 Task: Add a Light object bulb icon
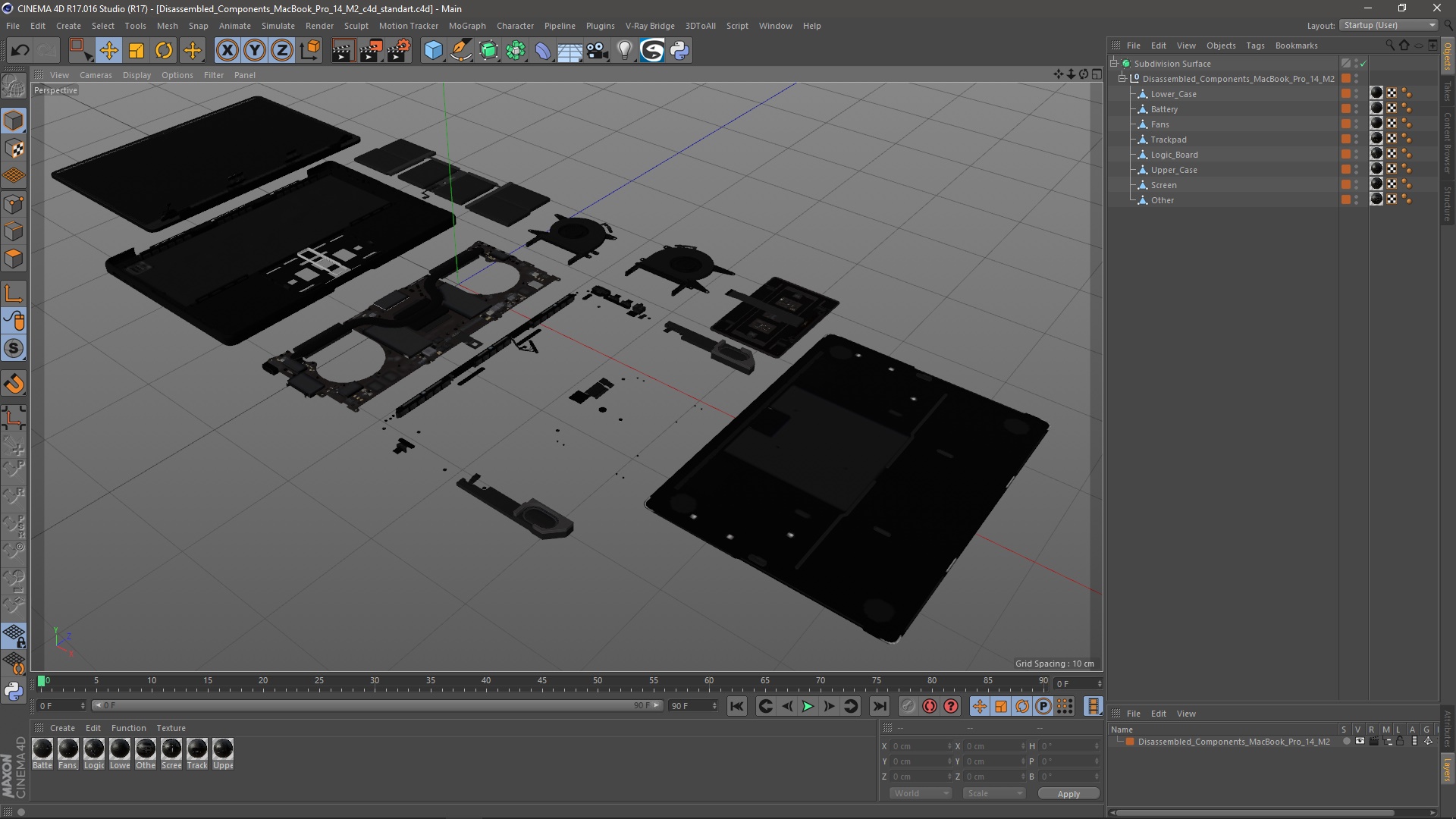(x=625, y=51)
